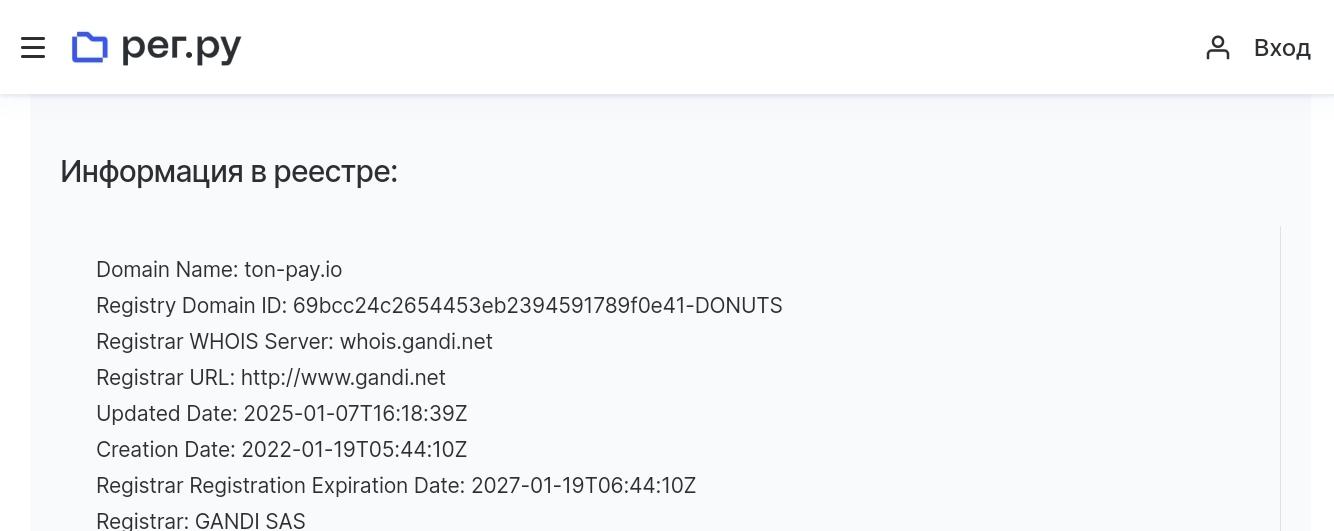Click the 'Registrar WHOIS Server:' label
The height and width of the screenshot is (531, 1334).
pyautogui.click(x=215, y=342)
